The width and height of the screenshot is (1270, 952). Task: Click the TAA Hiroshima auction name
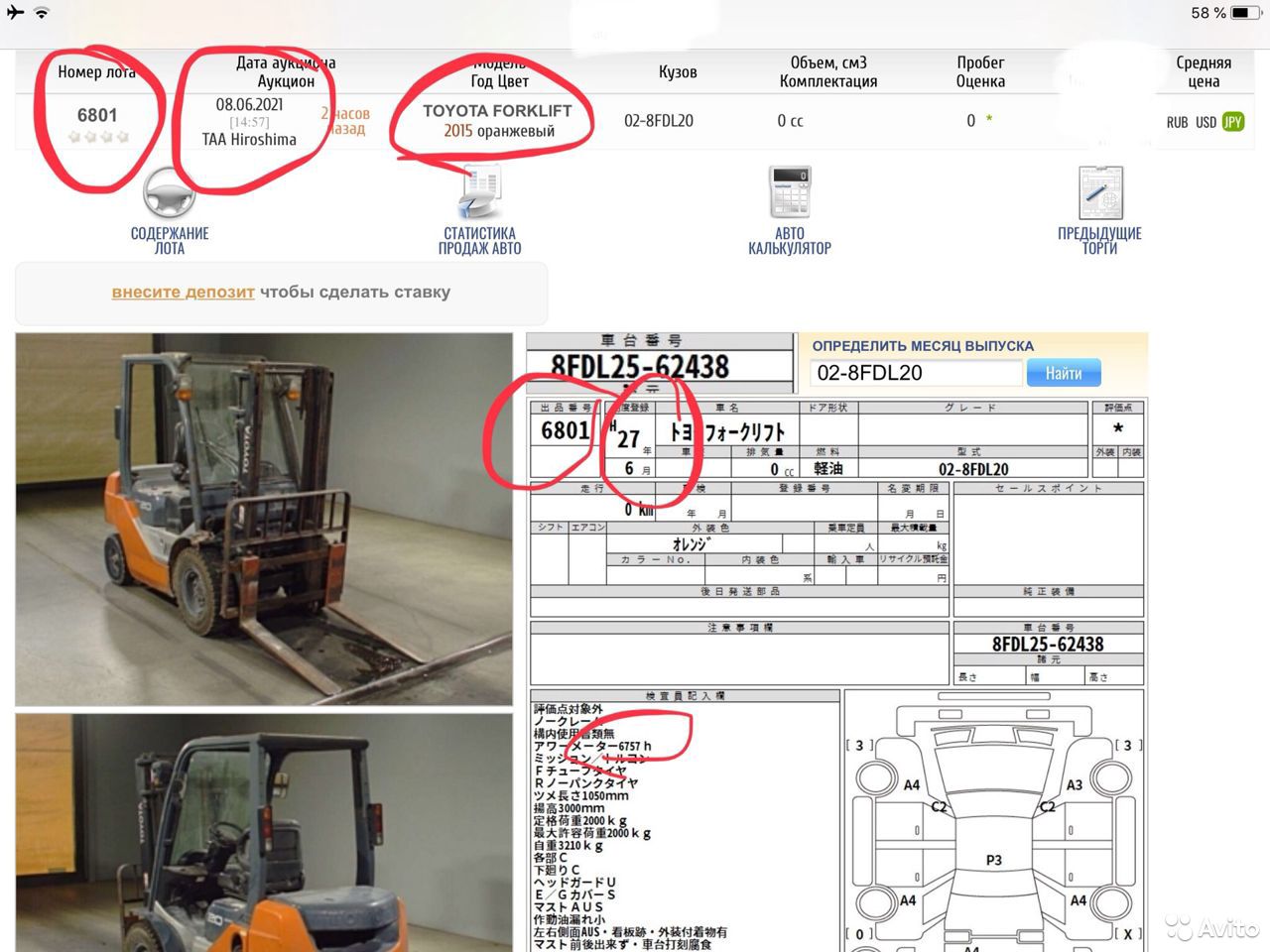click(249, 140)
